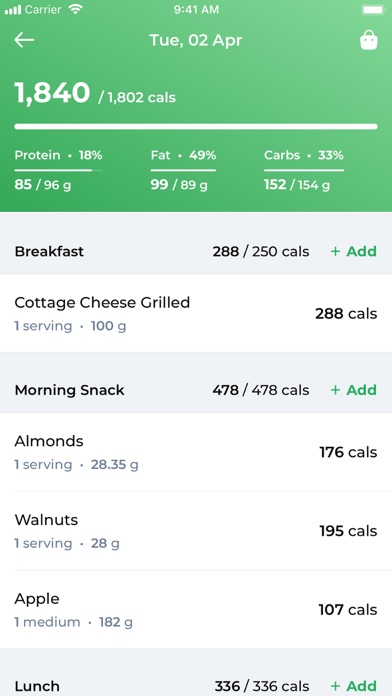
Task: Open the Cottage Cheese Grilled entry
Action: point(196,313)
